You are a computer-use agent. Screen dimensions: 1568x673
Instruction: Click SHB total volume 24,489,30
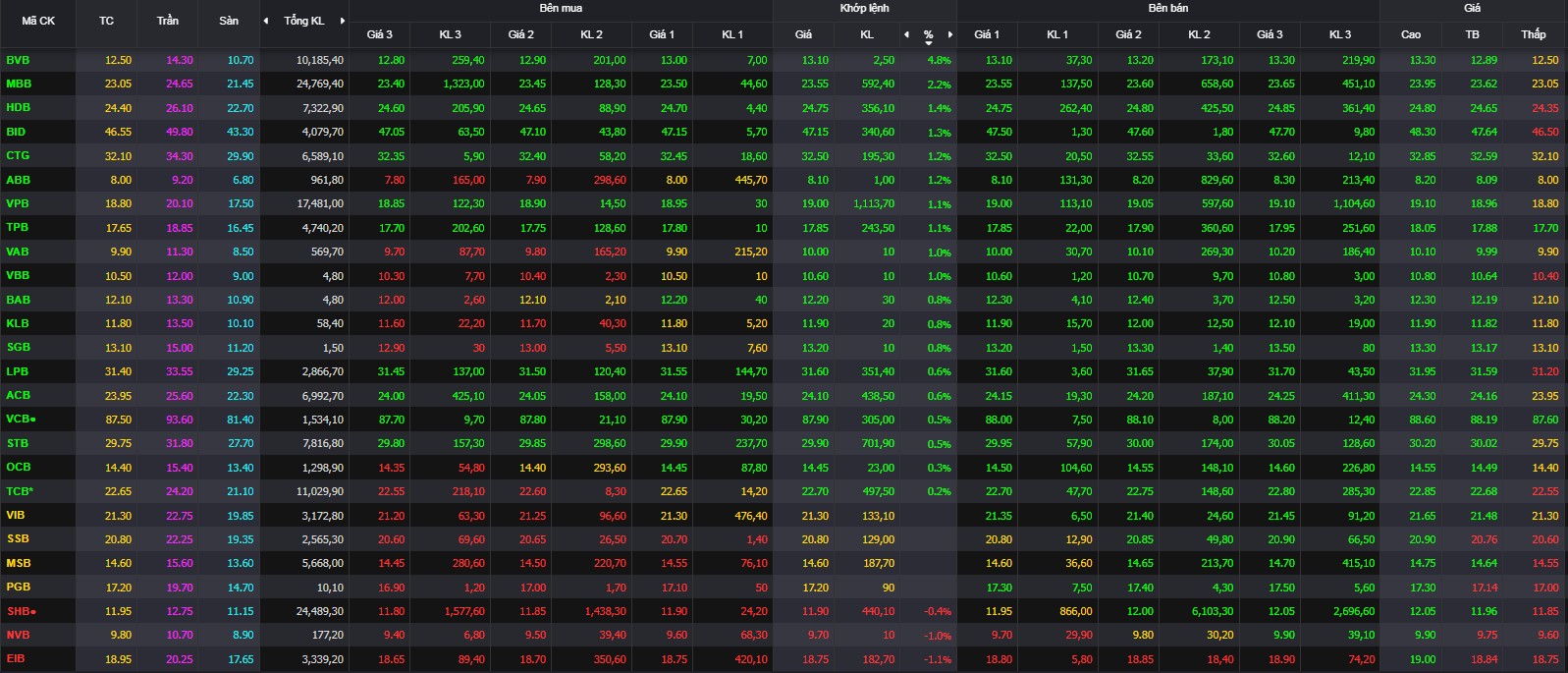(320, 611)
